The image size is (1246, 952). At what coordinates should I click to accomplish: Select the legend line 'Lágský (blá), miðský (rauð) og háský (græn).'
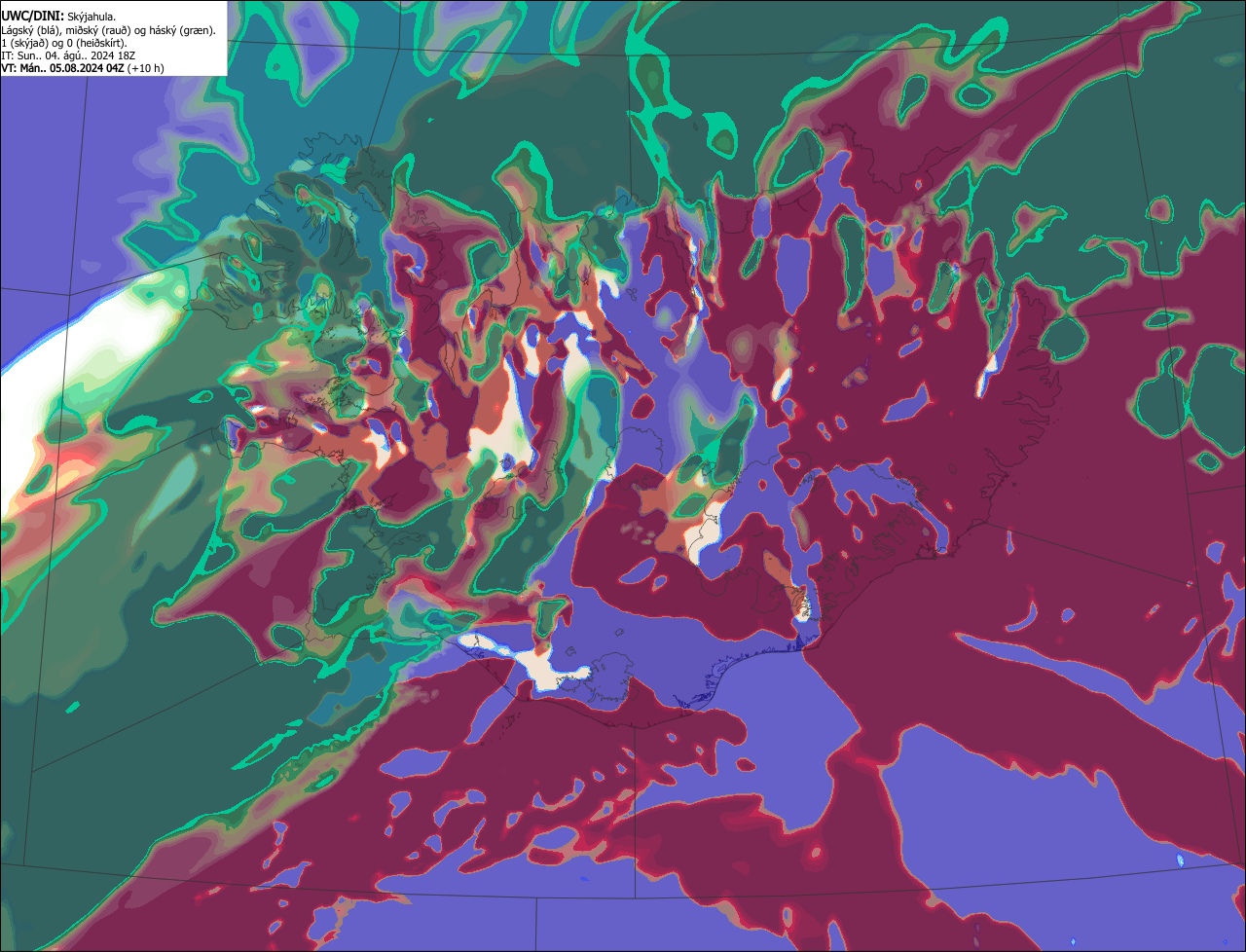pos(109,30)
